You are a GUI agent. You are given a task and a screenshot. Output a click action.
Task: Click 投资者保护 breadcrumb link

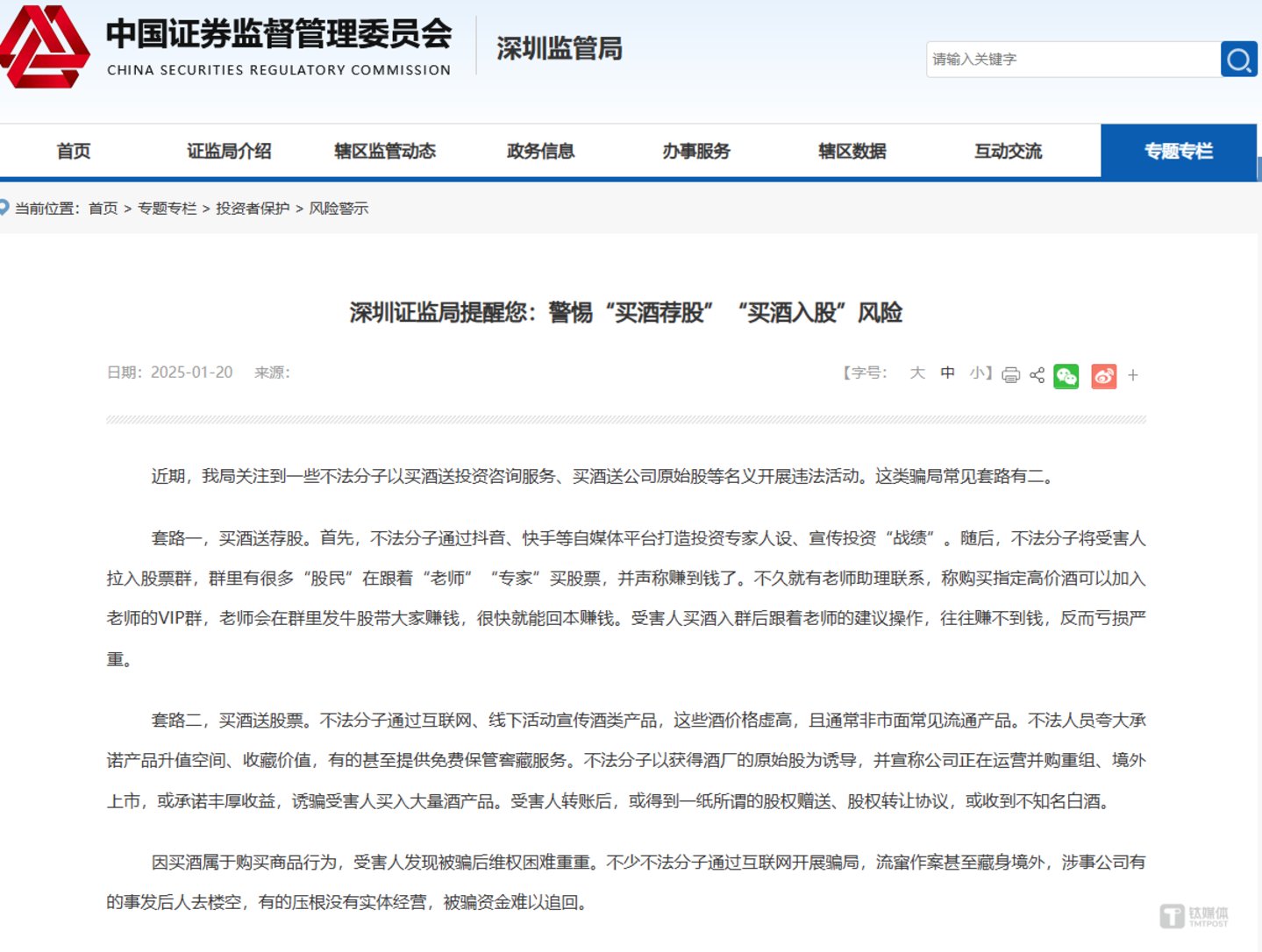pos(253,208)
